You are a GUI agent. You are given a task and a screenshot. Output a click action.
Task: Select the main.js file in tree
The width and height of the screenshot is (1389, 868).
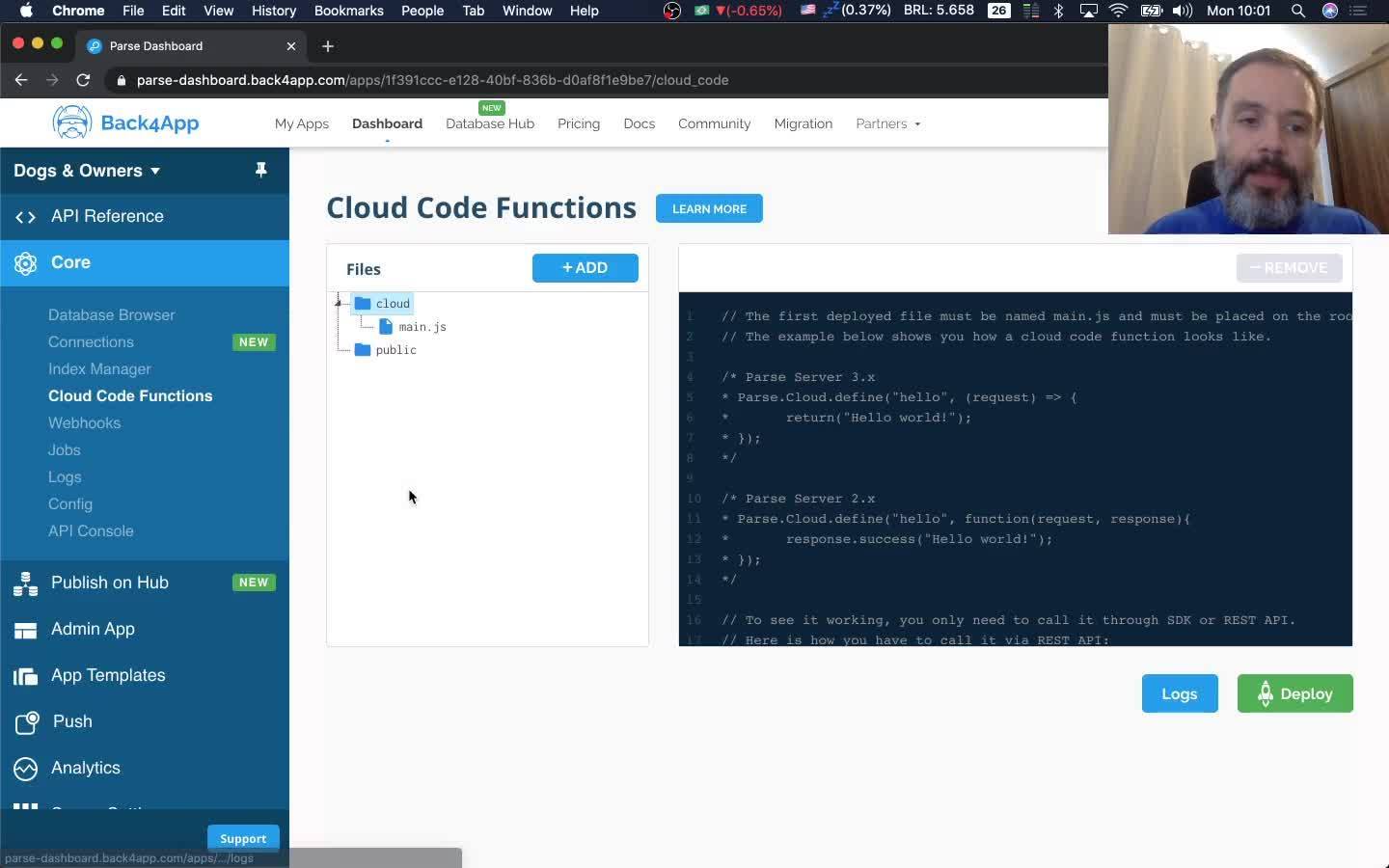[422, 327]
